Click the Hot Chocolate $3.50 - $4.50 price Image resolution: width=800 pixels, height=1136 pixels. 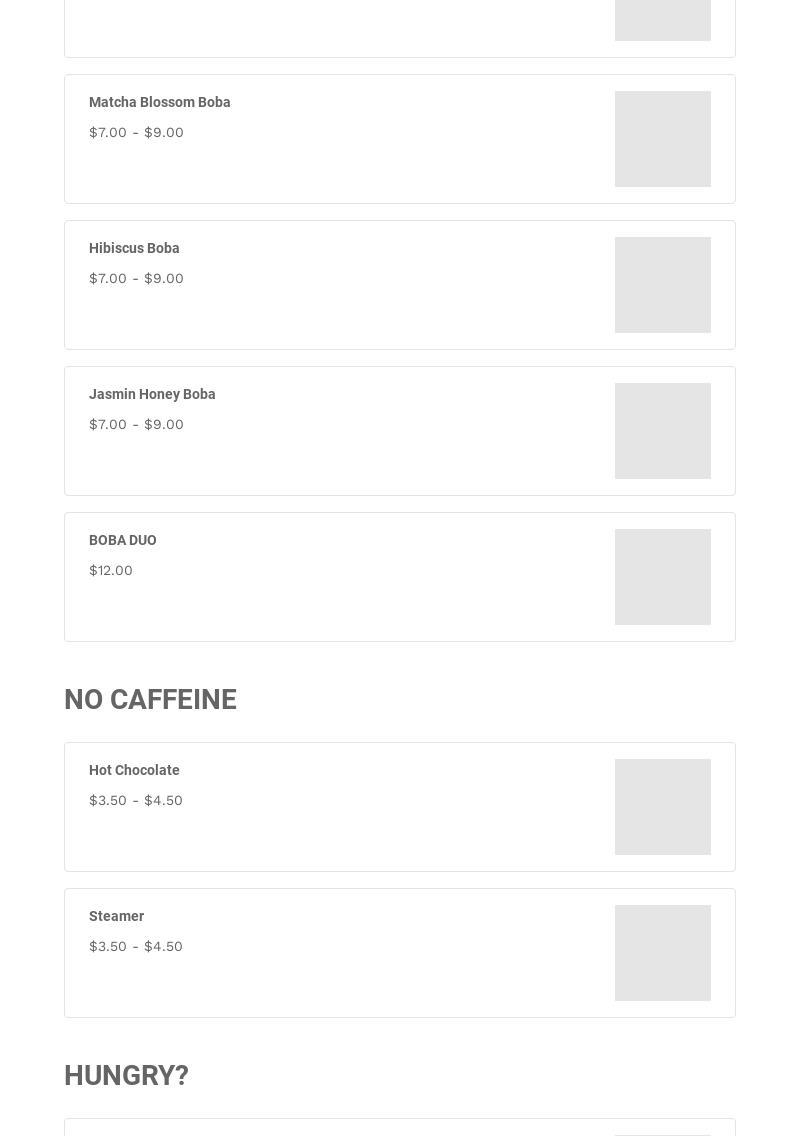[x=136, y=800]
